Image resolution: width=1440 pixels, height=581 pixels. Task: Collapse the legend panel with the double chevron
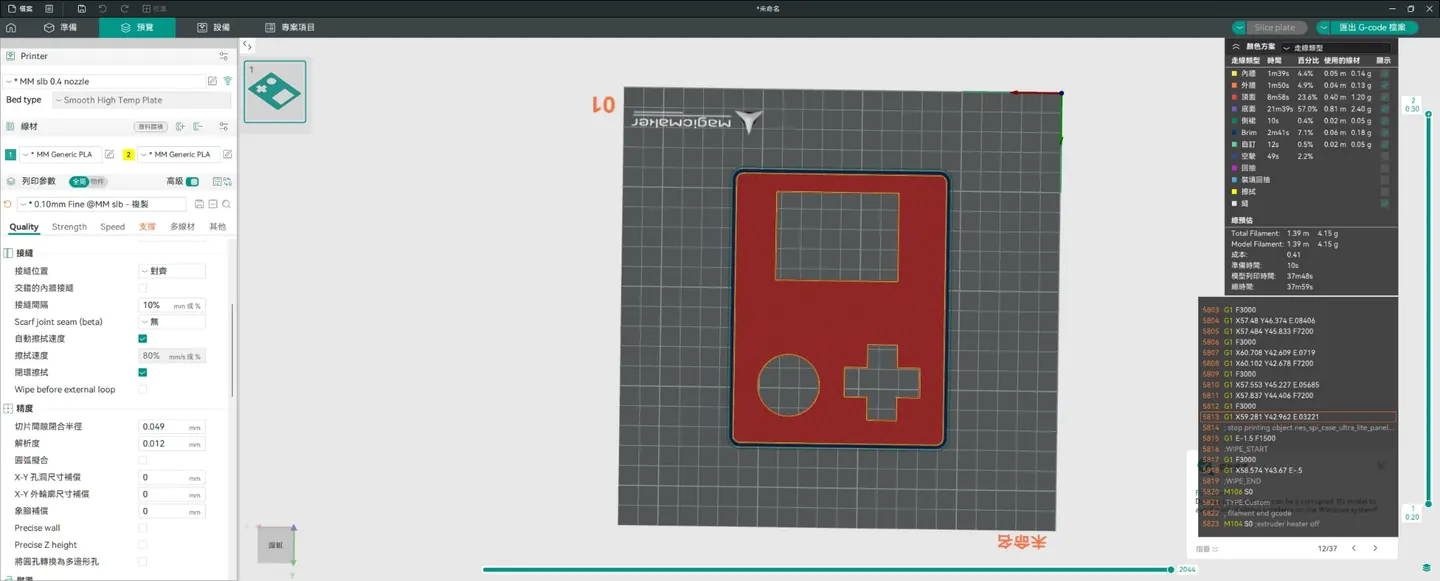click(1236, 47)
